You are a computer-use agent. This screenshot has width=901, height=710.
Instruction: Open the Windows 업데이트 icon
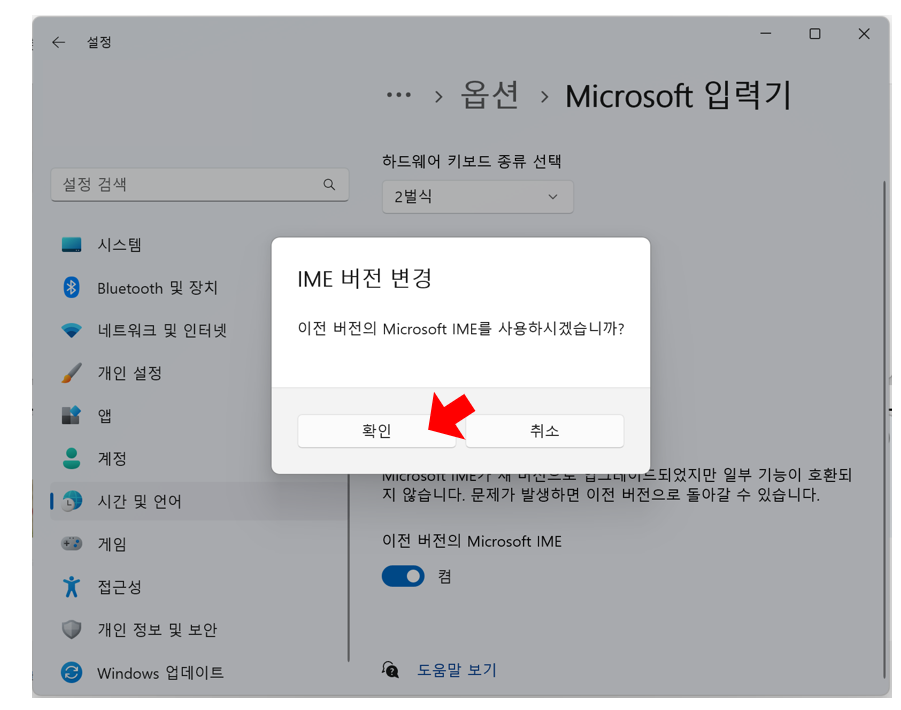click(71, 672)
